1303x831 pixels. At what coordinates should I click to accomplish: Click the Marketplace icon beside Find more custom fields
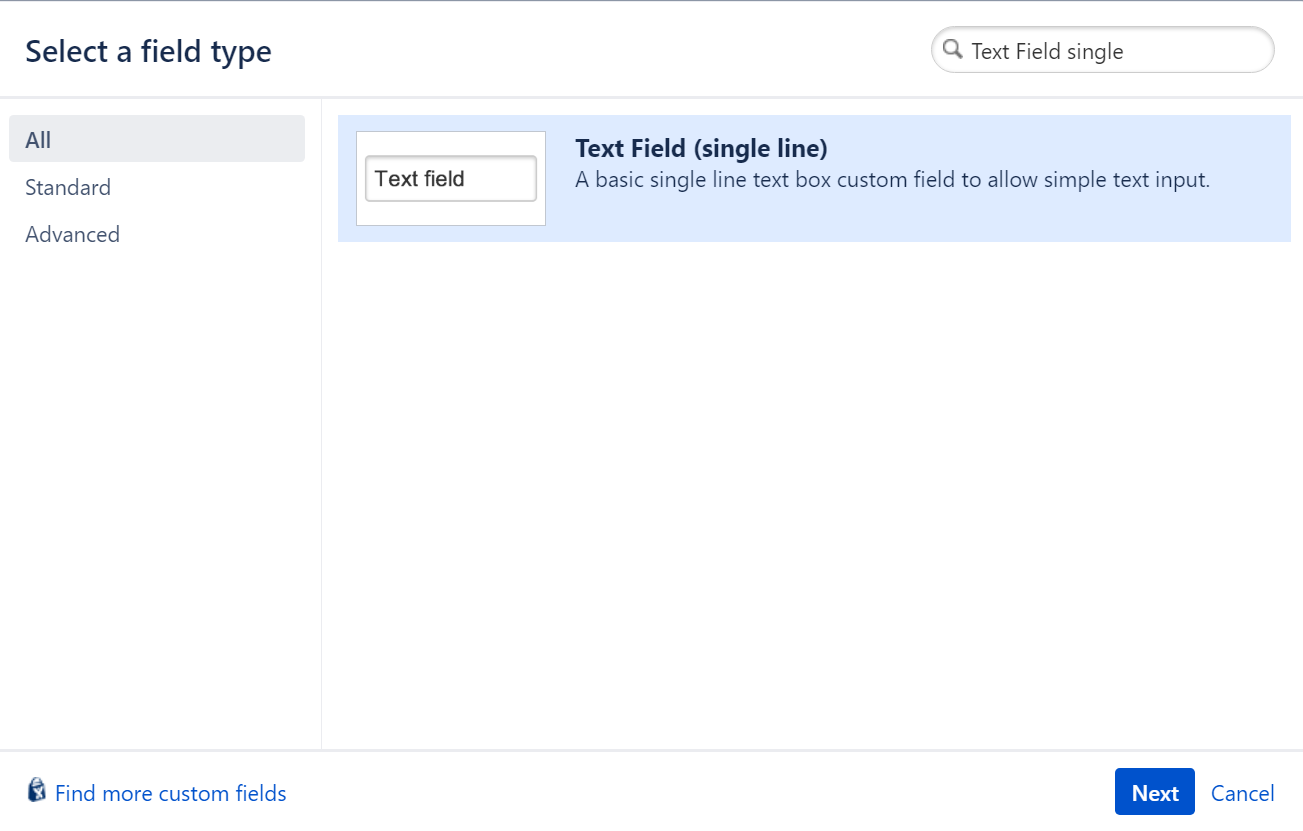37,791
